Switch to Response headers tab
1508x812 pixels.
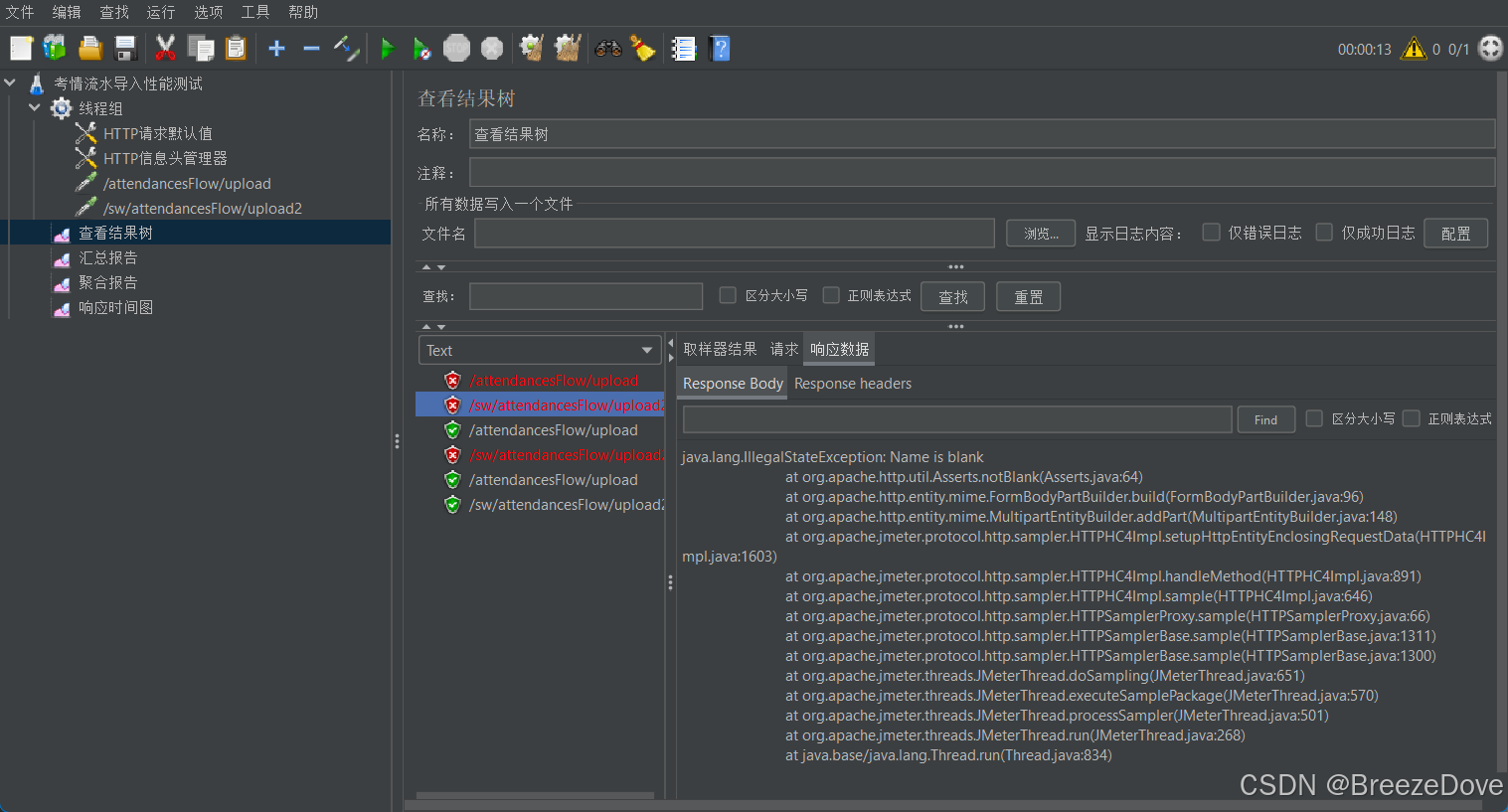(852, 384)
